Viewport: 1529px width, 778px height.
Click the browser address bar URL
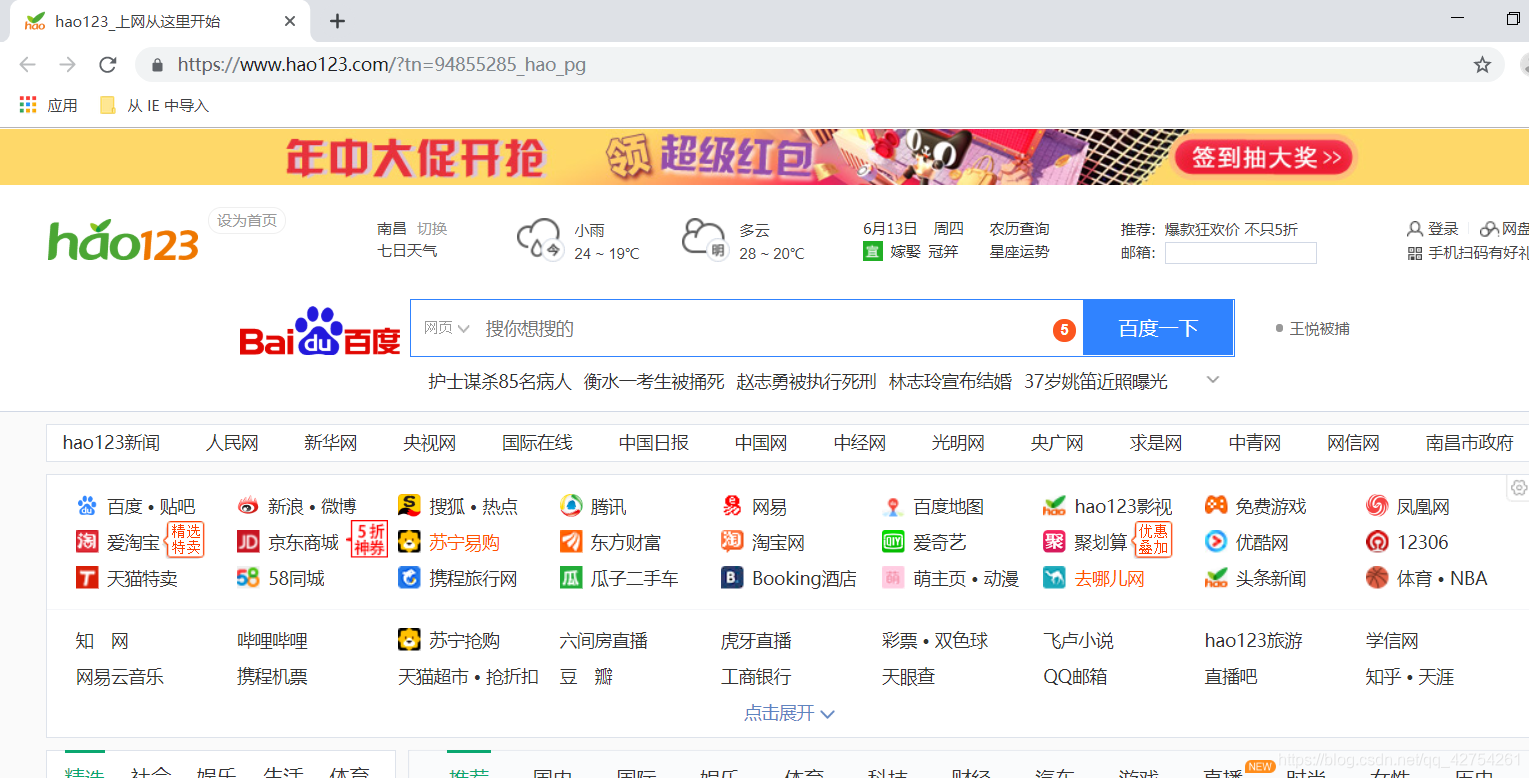[382, 65]
